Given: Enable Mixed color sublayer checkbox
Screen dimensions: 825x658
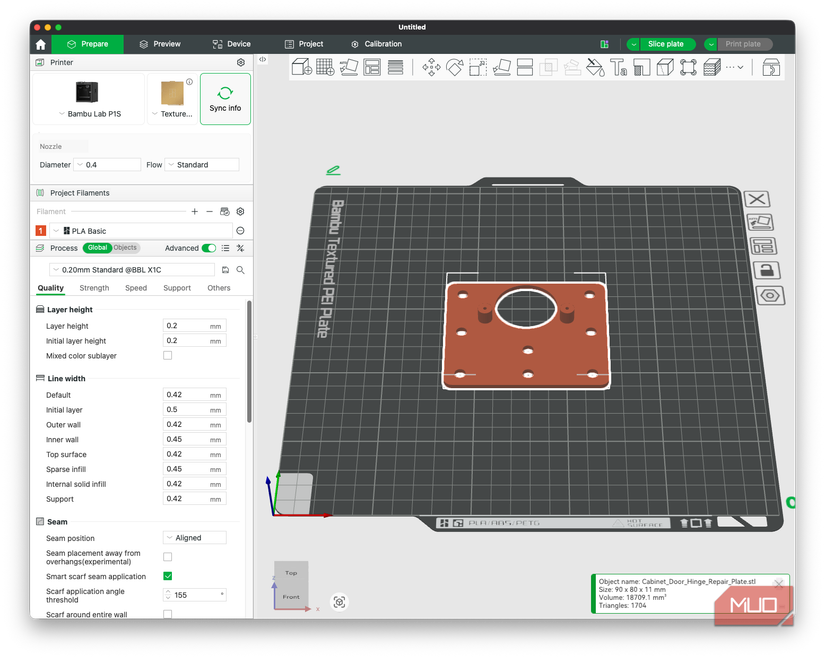Looking at the screenshot, I should click(167, 356).
